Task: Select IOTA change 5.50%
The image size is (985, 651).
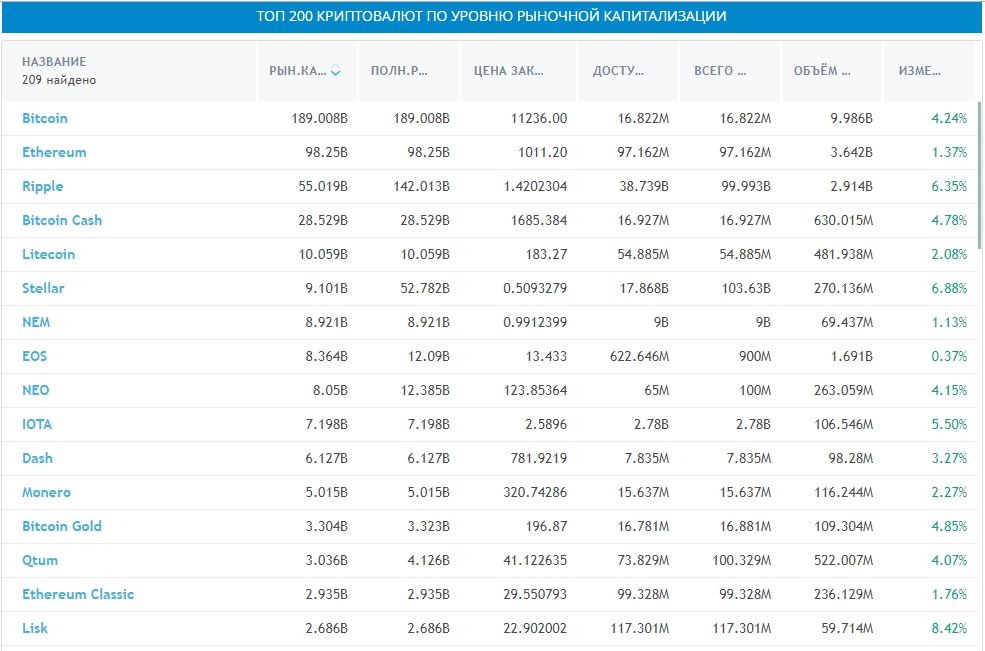Action: coord(949,424)
